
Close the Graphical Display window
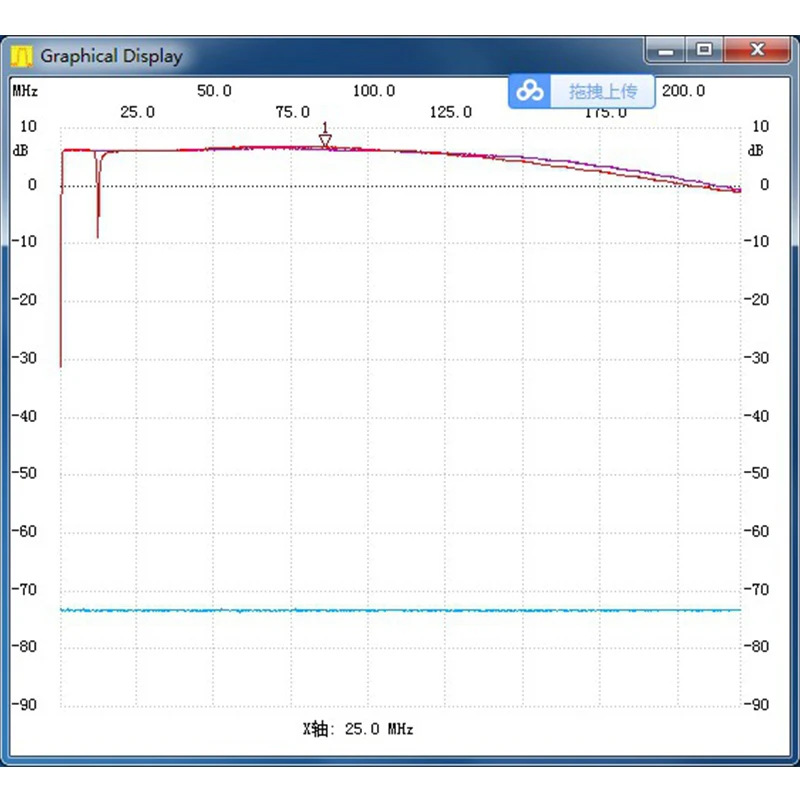coord(757,50)
